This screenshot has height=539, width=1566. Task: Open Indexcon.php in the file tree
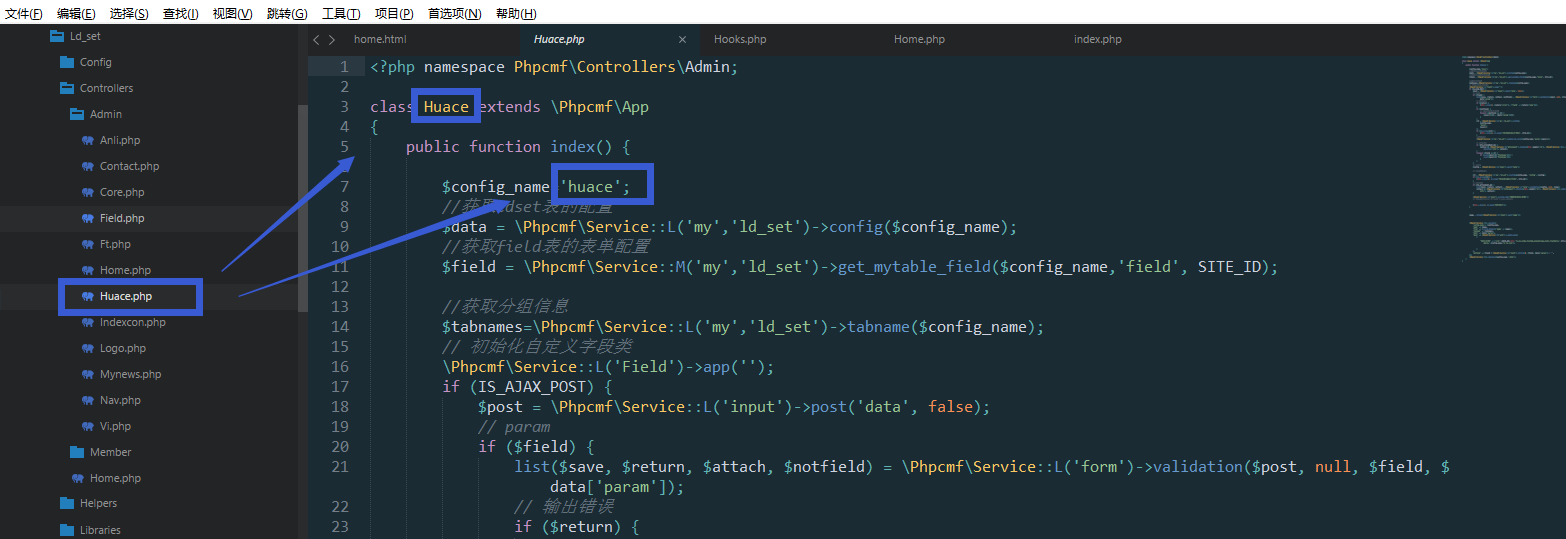point(133,322)
